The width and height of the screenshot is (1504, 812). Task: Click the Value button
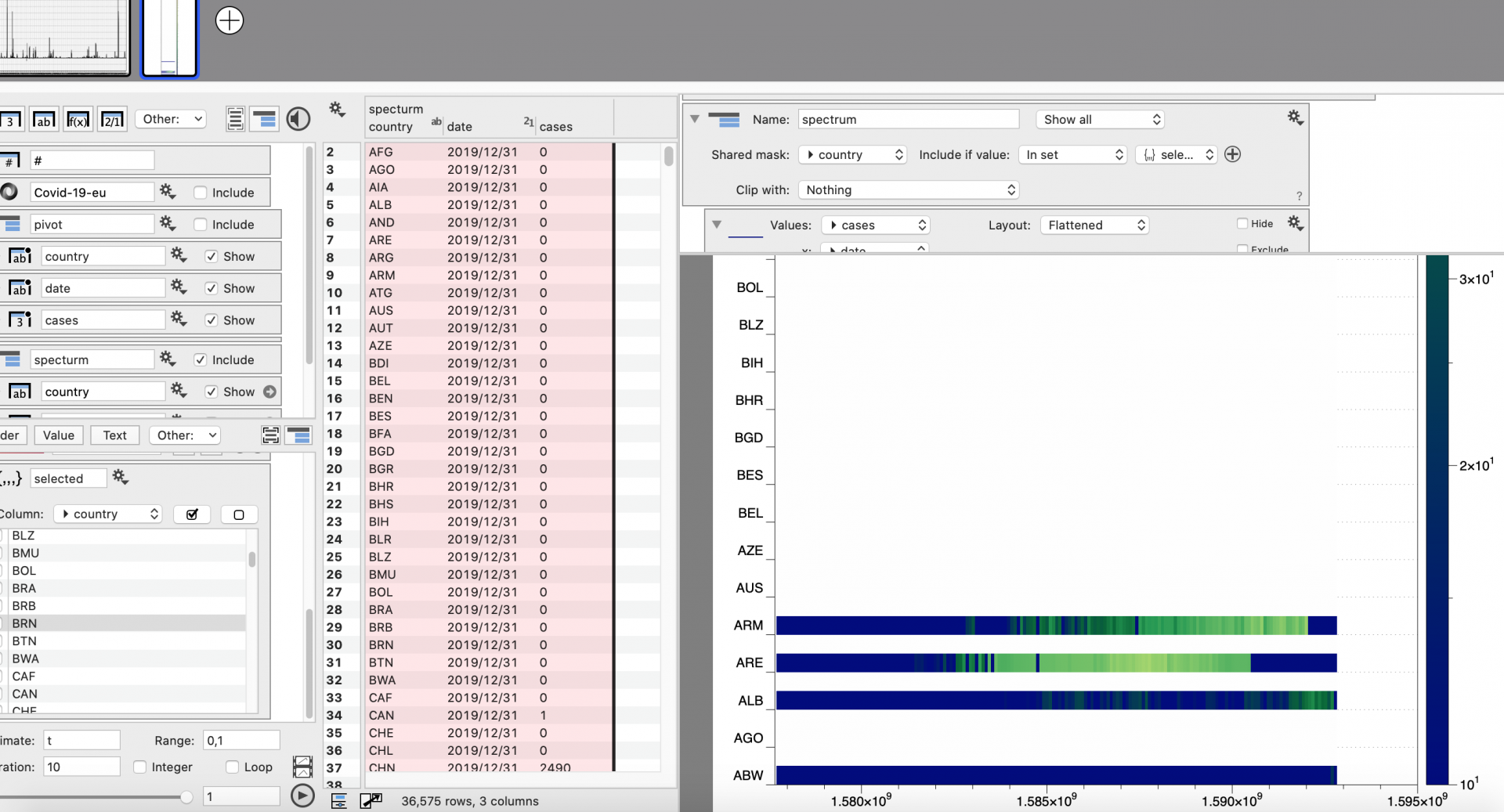59,435
